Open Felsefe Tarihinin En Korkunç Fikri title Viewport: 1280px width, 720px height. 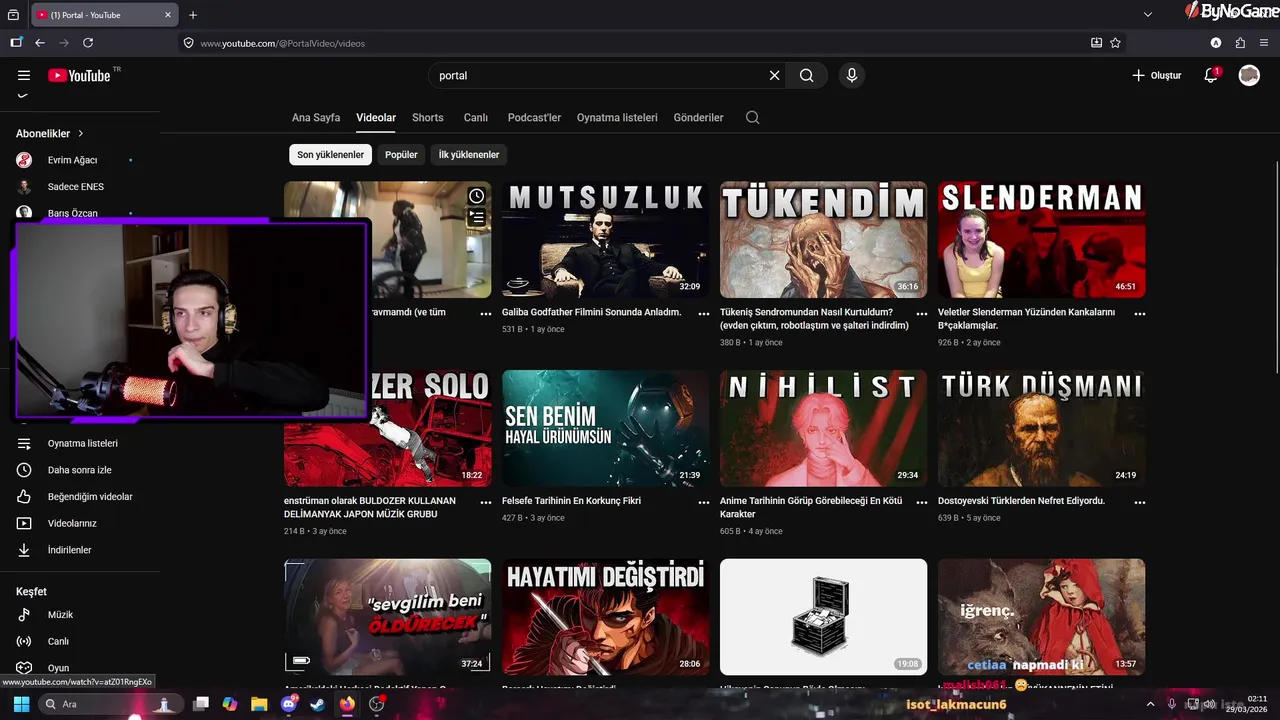pos(572,501)
